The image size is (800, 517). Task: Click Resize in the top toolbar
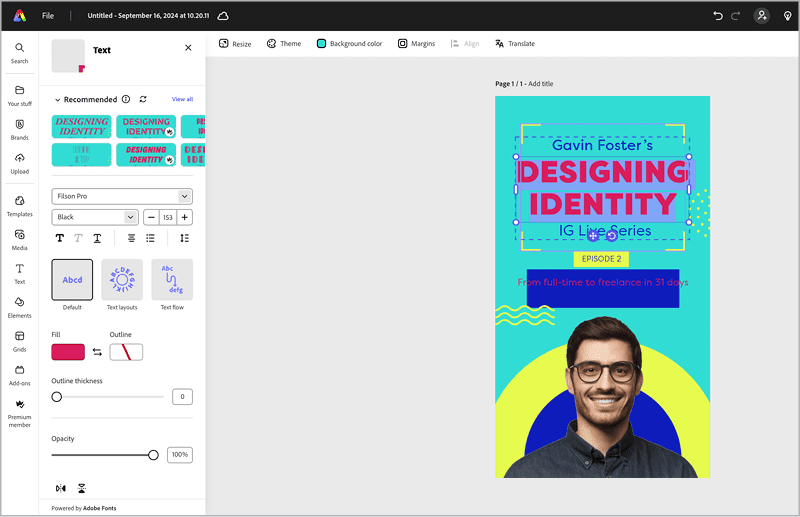tap(235, 44)
